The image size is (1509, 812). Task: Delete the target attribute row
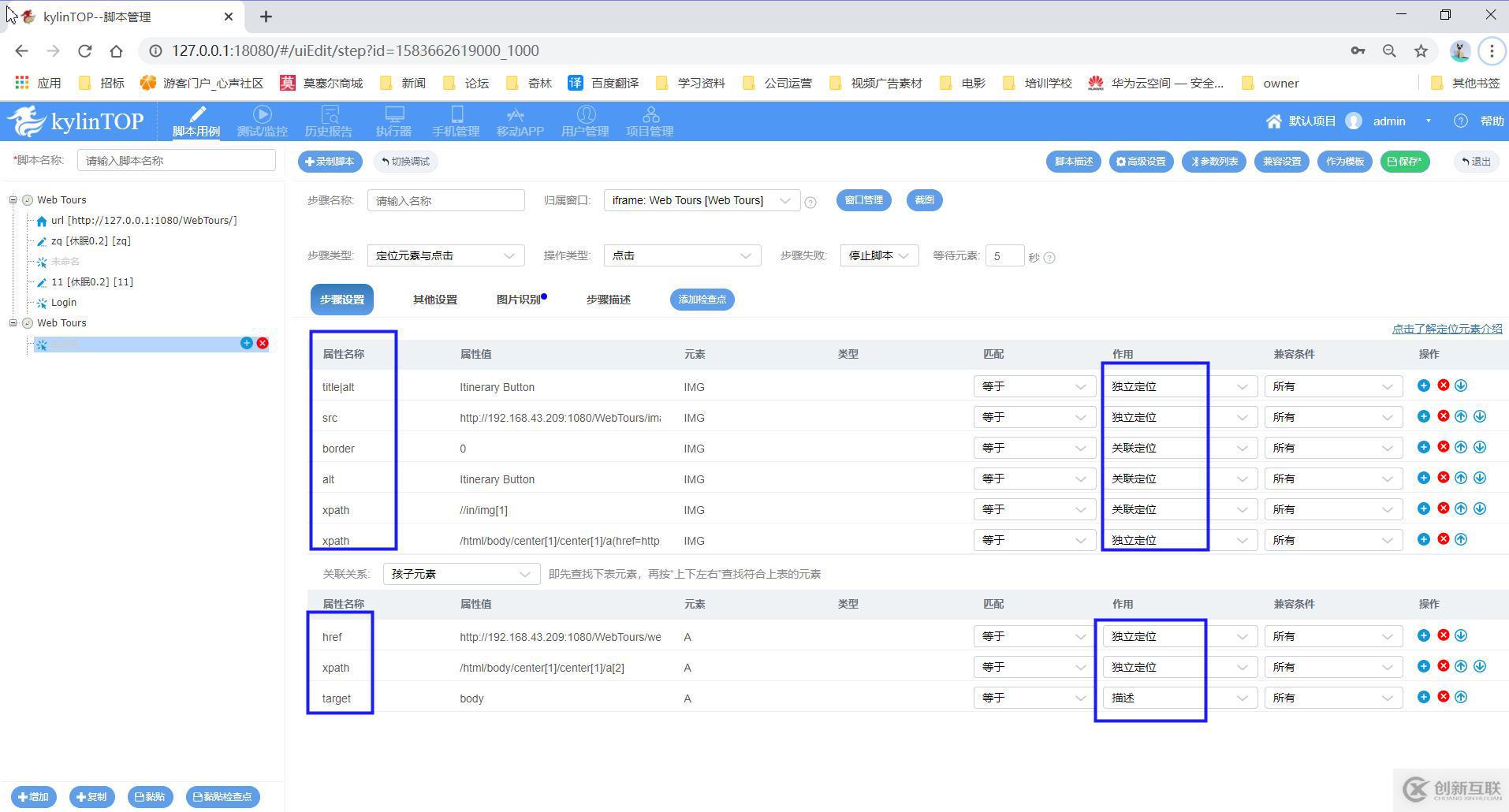pyautogui.click(x=1443, y=697)
